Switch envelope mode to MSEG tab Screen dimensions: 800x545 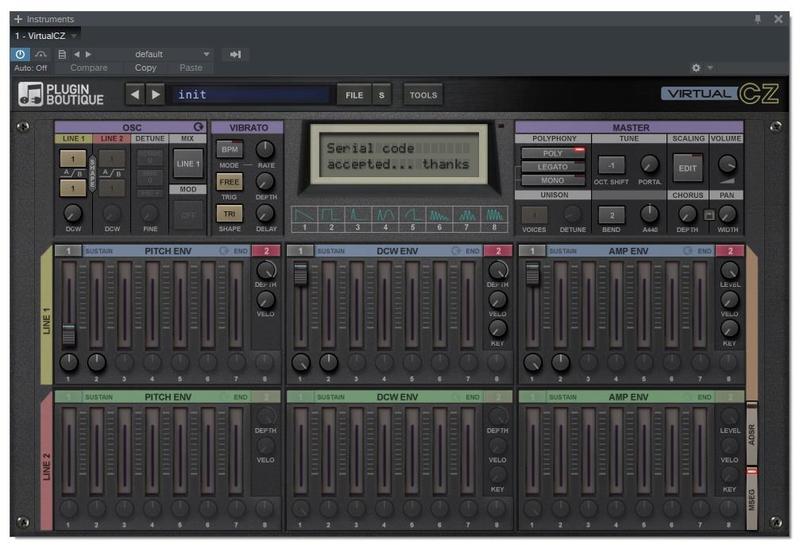[x=752, y=499]
